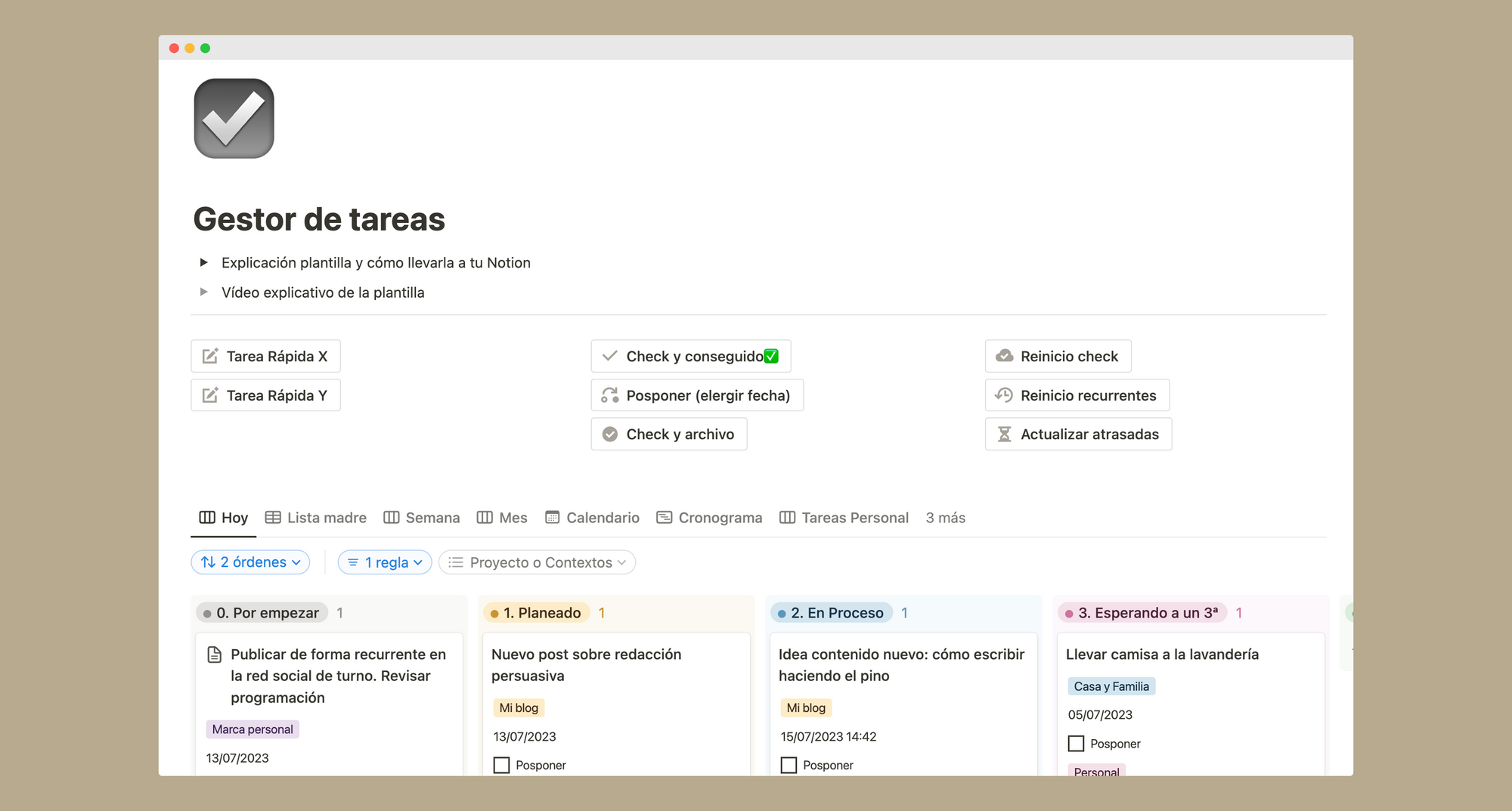Click the reset icon on Reinicio recurrentes
This screenshot has height=811, width=1512.
(1003, 395)
